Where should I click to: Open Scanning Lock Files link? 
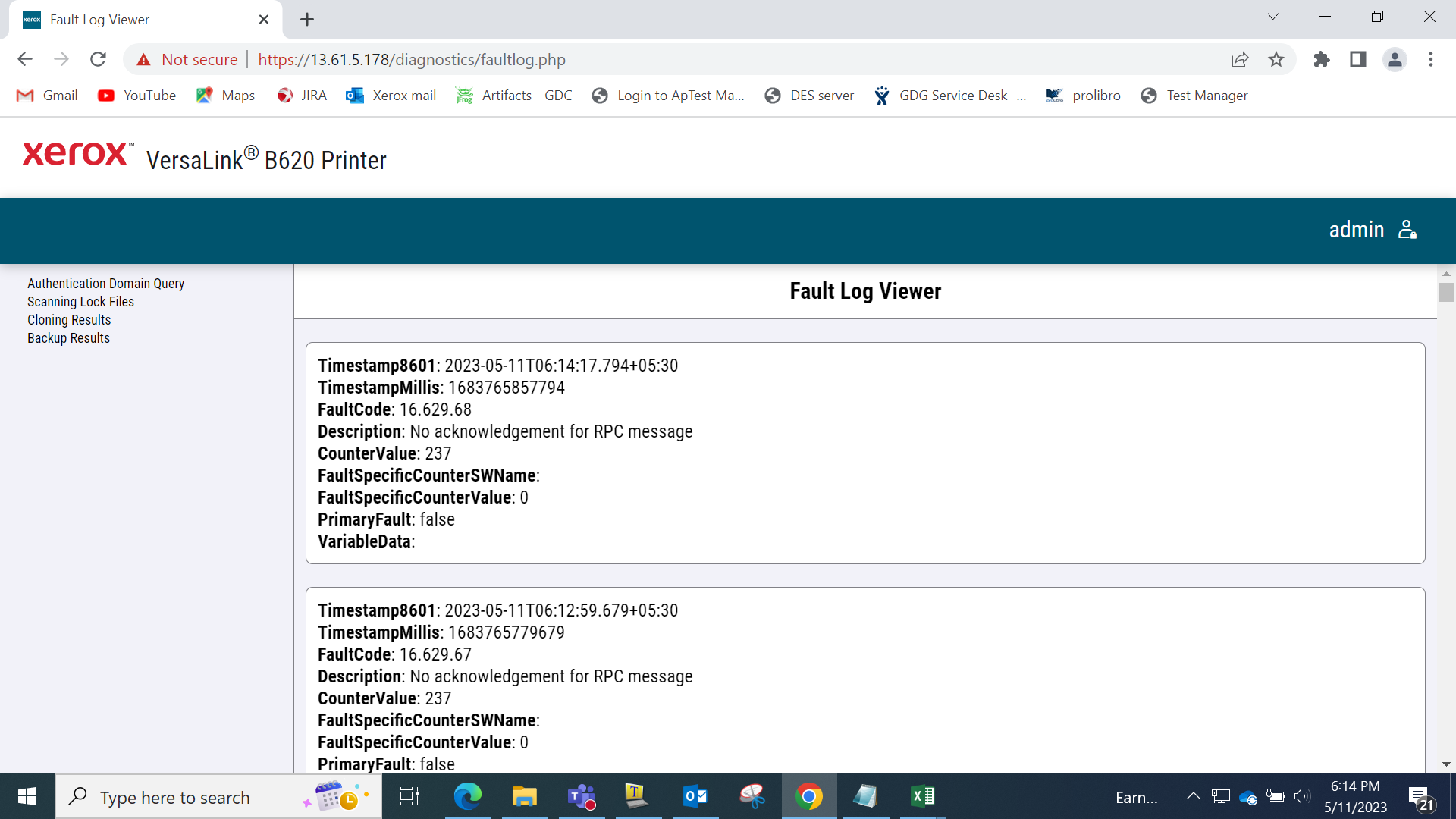[80, 302]
